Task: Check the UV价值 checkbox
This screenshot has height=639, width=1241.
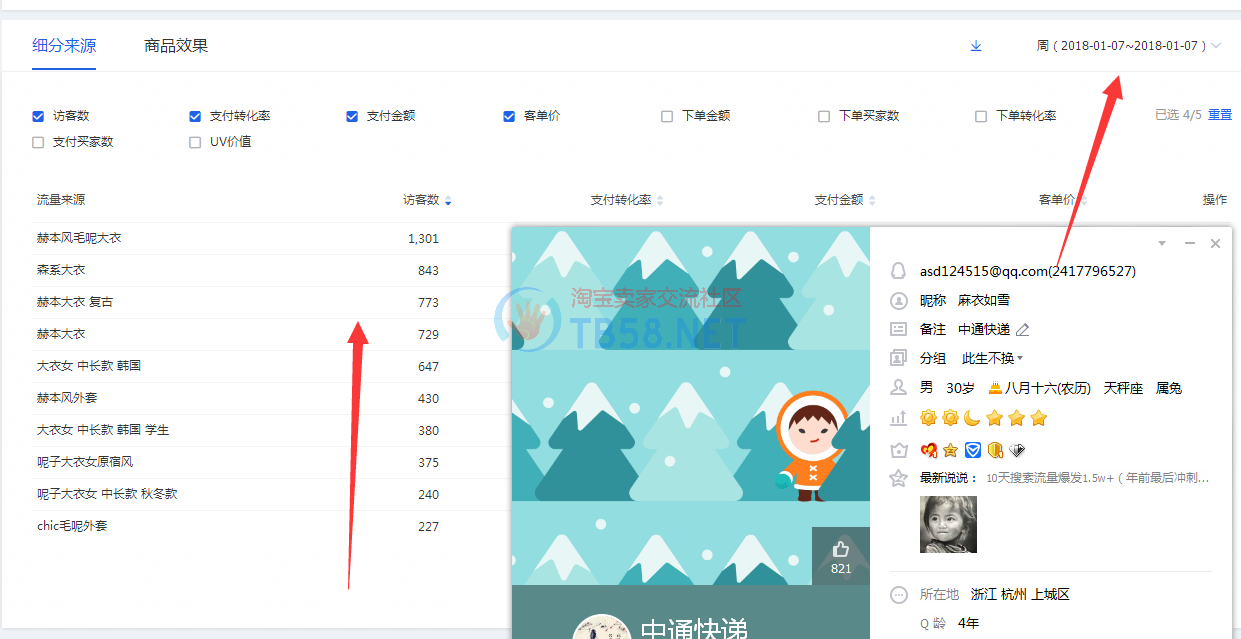Action: click(195, 142)
